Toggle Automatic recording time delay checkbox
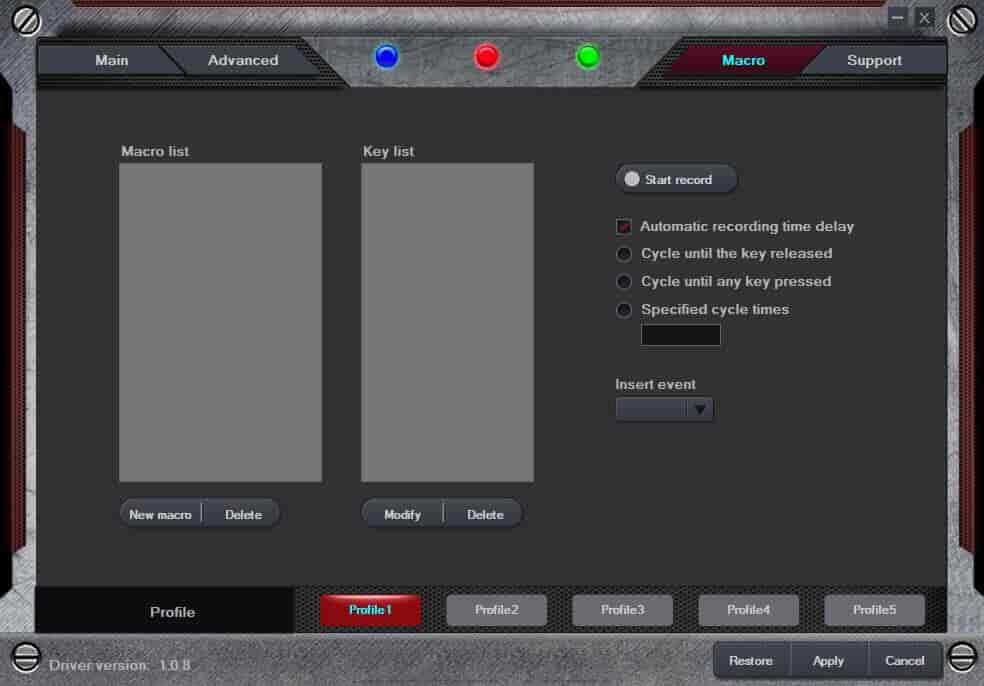 pos(624,227)
